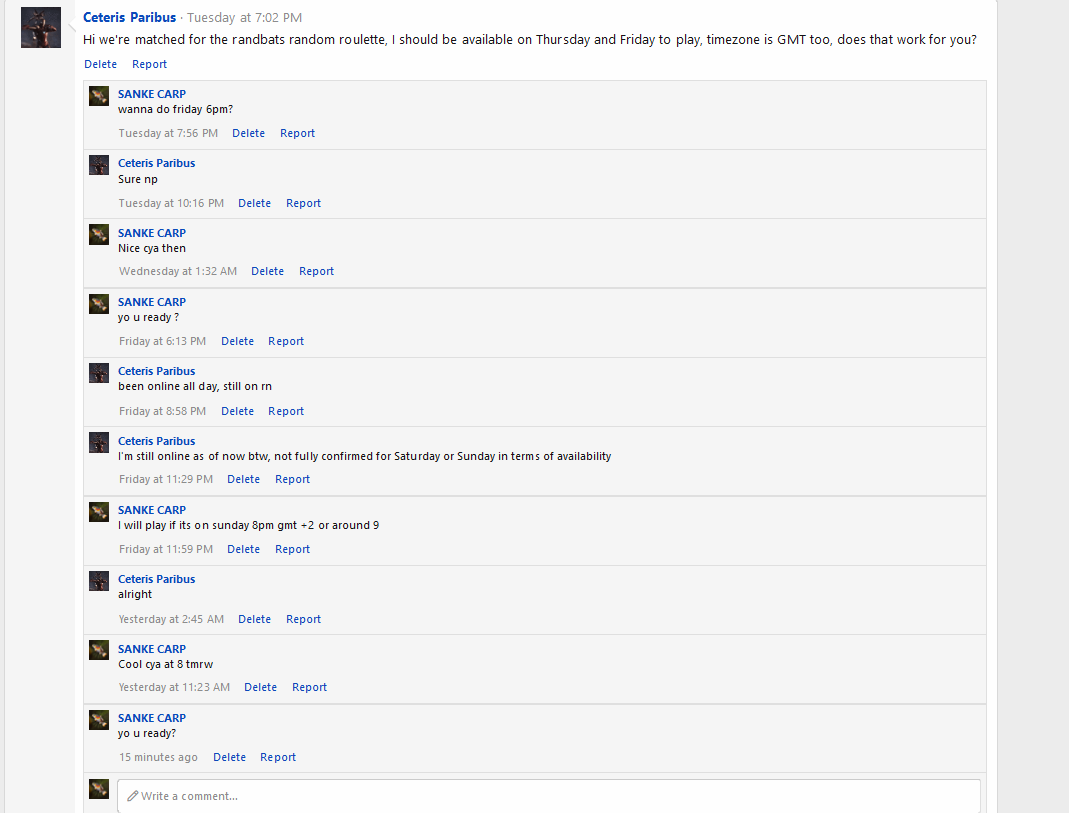
Task: Click the pencil icon in comment box
Action: point(132,797)
